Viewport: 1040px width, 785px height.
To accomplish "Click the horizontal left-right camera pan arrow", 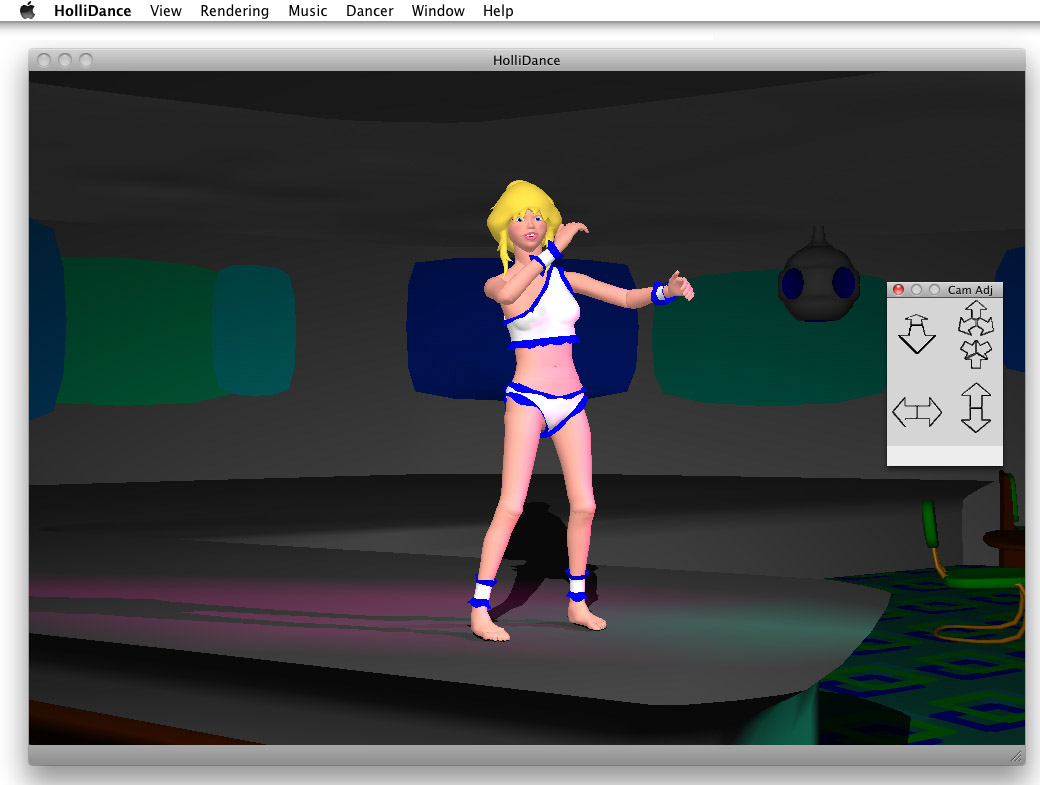I will point(917,412).
